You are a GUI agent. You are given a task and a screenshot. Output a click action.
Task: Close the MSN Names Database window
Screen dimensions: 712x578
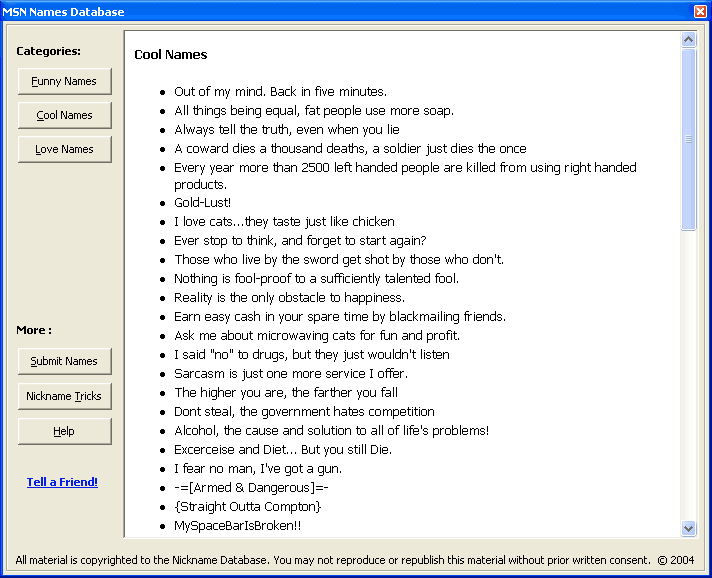click(700, 12)
